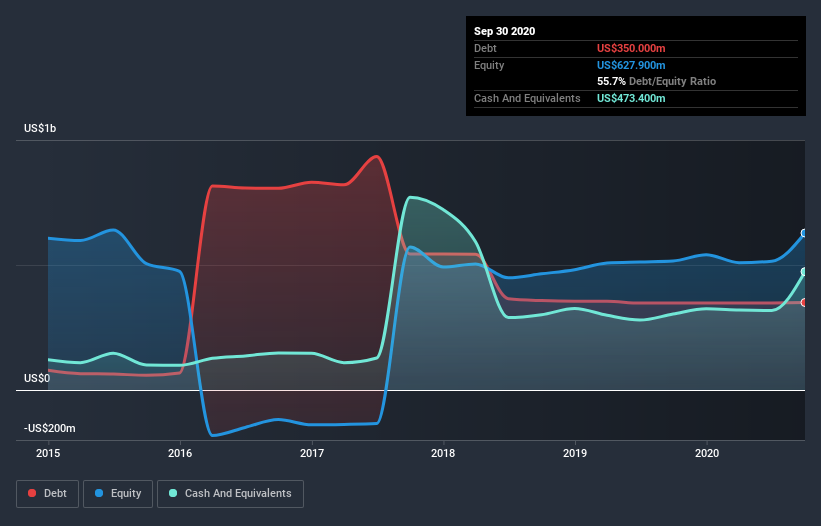The width and height of the screenshot is (821, 526).
Task: Toggle the Equity series legend button
Action: [118, 494]
